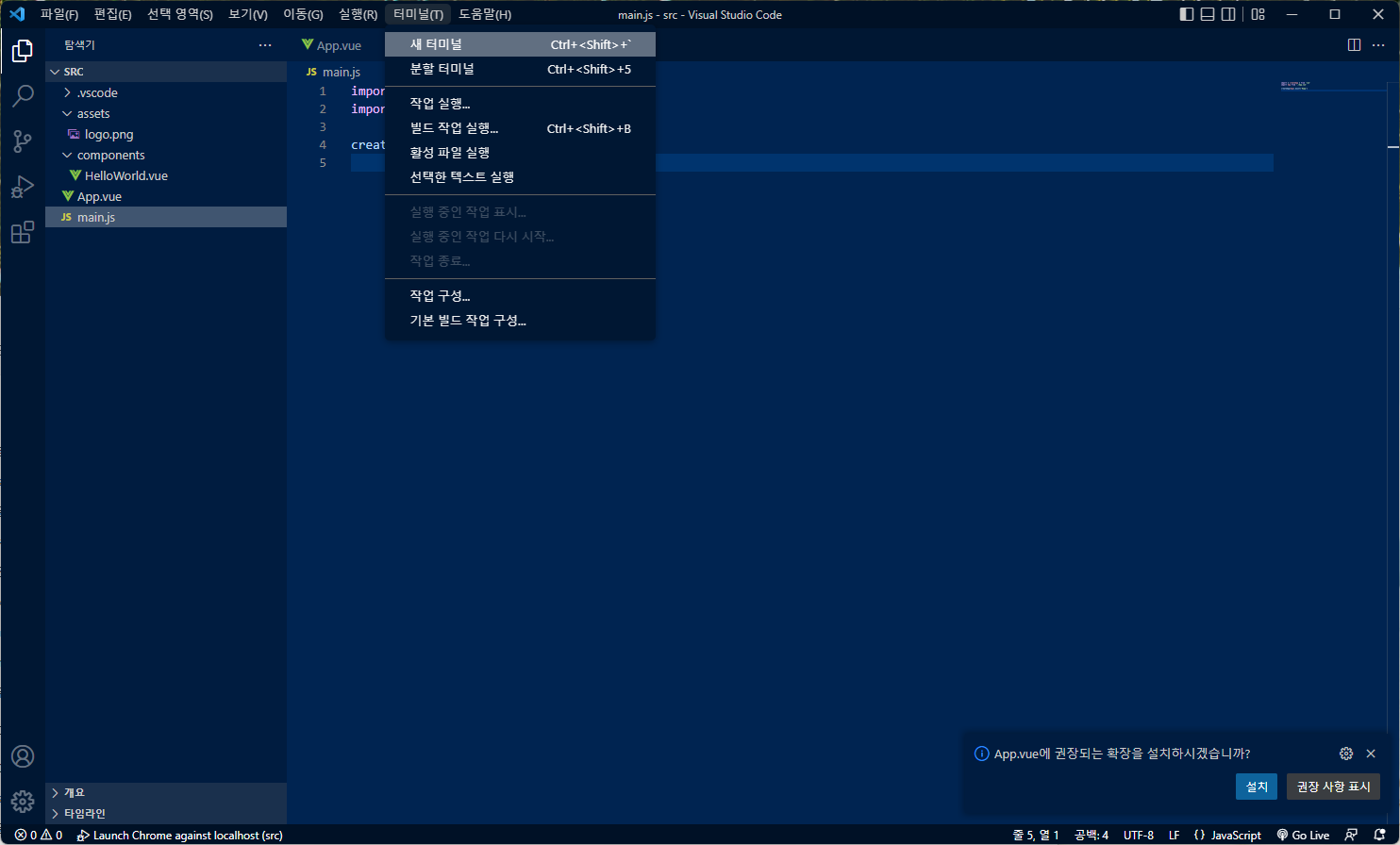Select 새 터미널 menu item
This screenshot has width=1400, height=845.
pos(436,44)
